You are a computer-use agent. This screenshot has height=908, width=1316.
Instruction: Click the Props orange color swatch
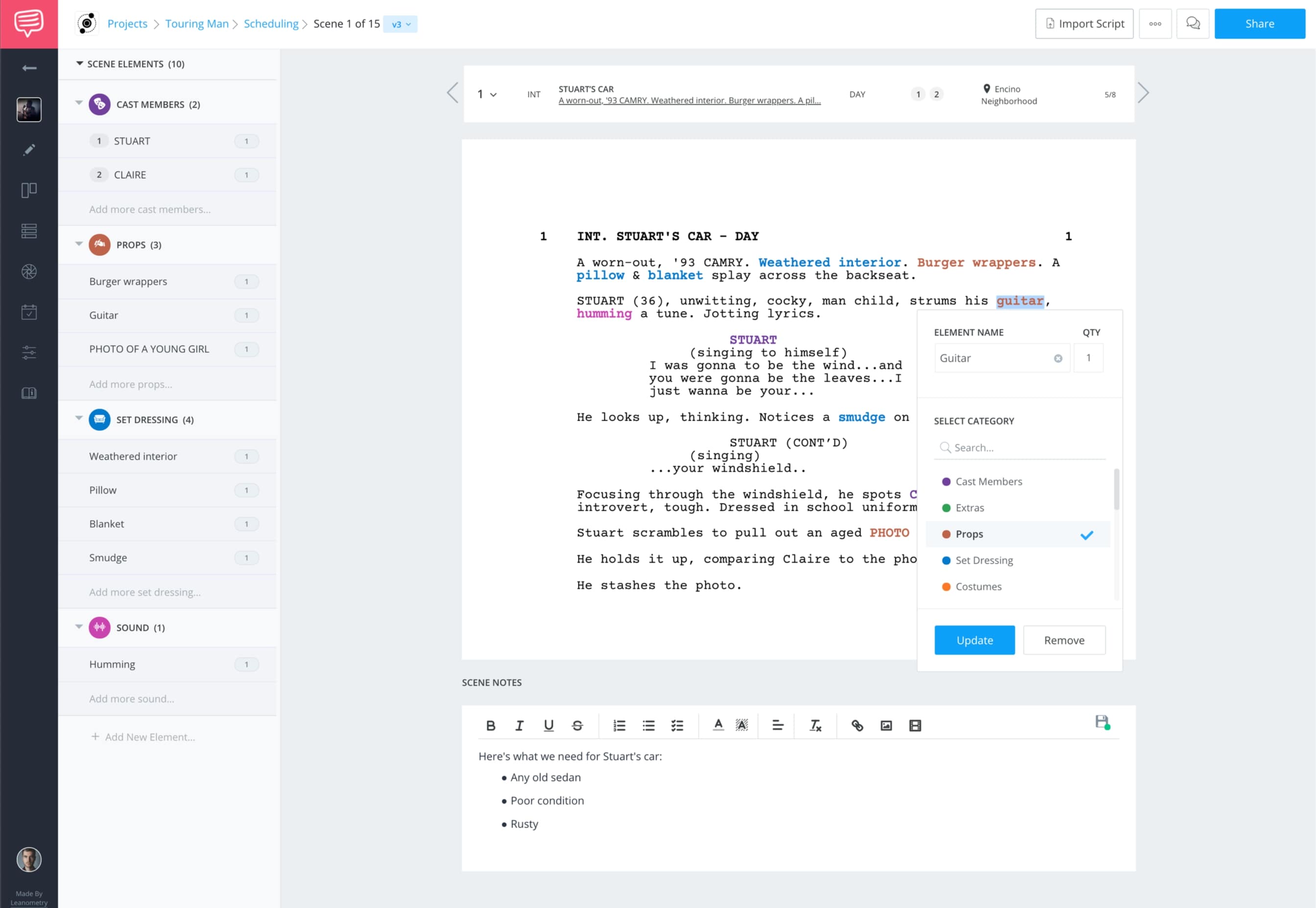[x=946, y=534]
